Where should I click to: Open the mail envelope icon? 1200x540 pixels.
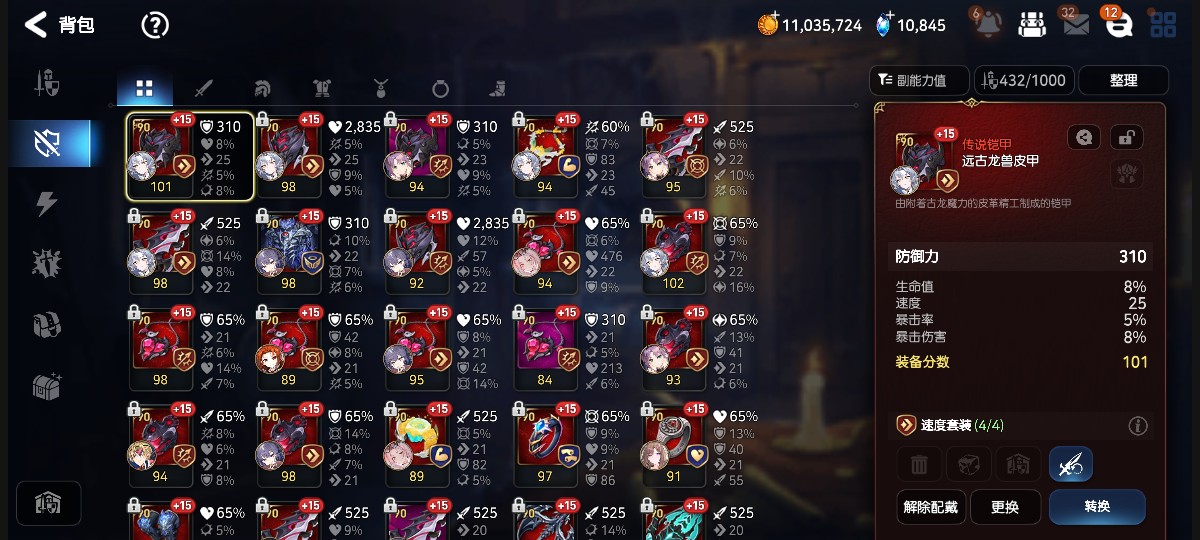coord(1076,24)
